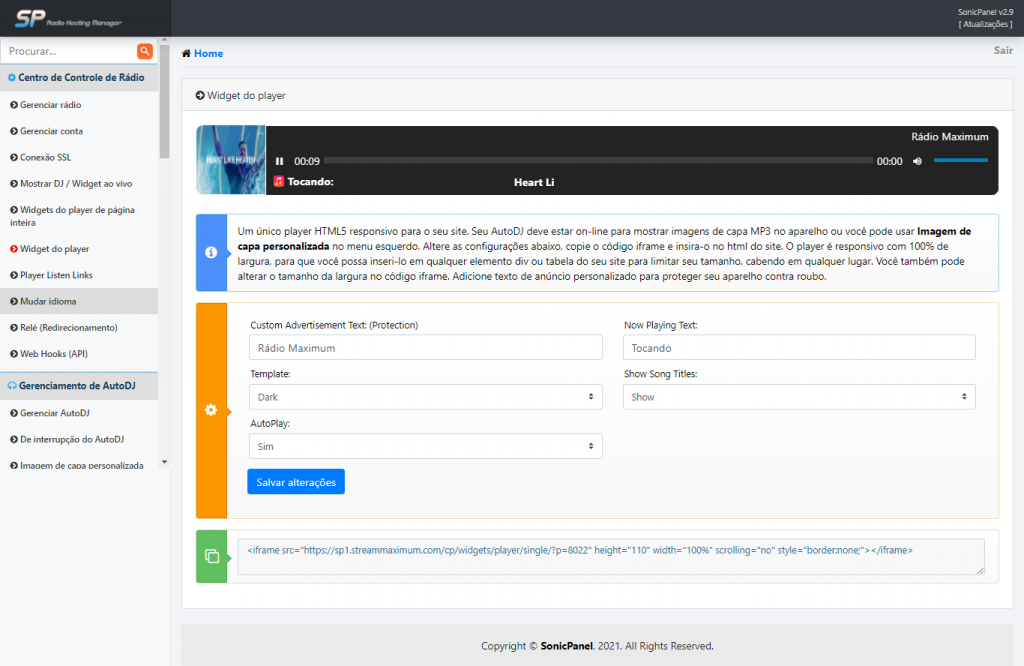
Task: Click the sidebar scrollbar thumb
Action: pyautogui.click(x=165, y=101)
